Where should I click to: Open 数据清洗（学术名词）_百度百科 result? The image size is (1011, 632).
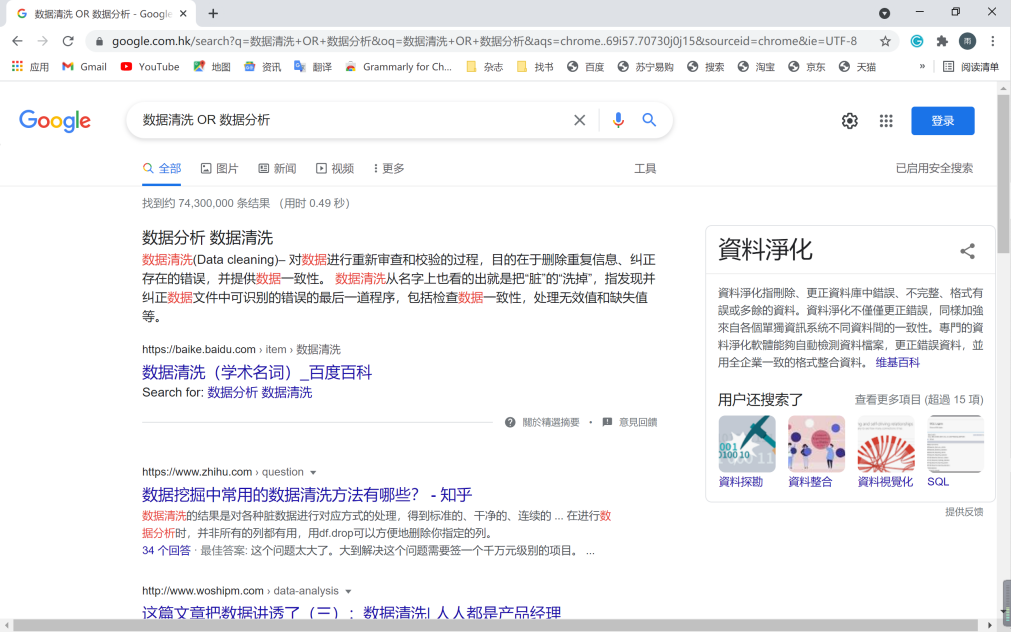(257, 373)
